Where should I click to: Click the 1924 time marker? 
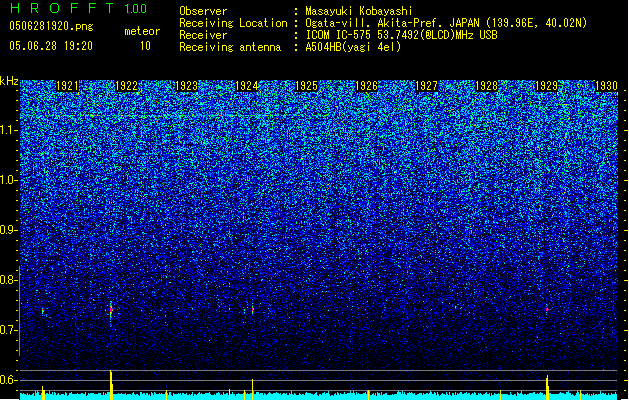tap(246, 86)
